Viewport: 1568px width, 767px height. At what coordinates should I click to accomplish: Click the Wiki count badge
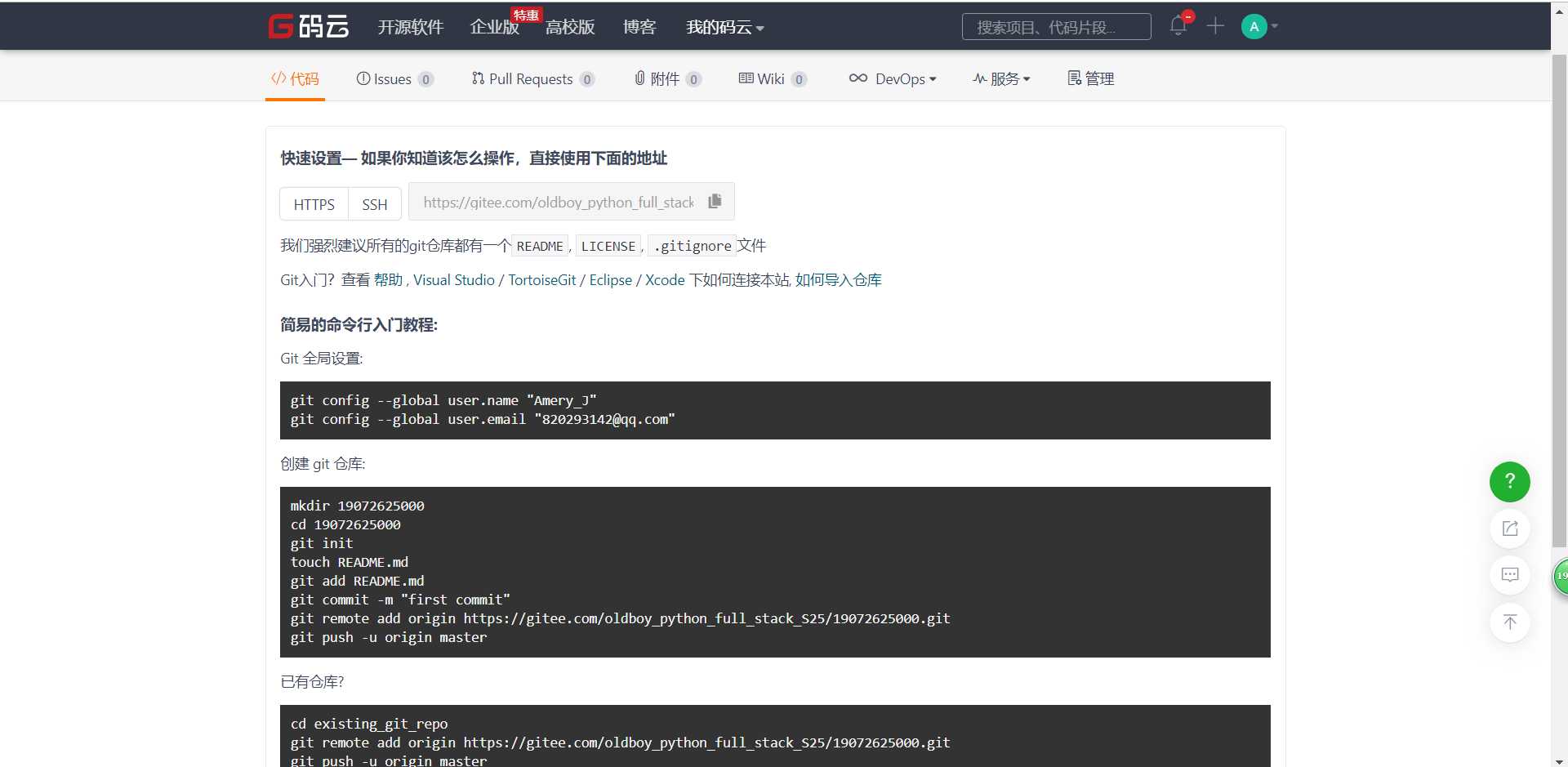[800, 79]
